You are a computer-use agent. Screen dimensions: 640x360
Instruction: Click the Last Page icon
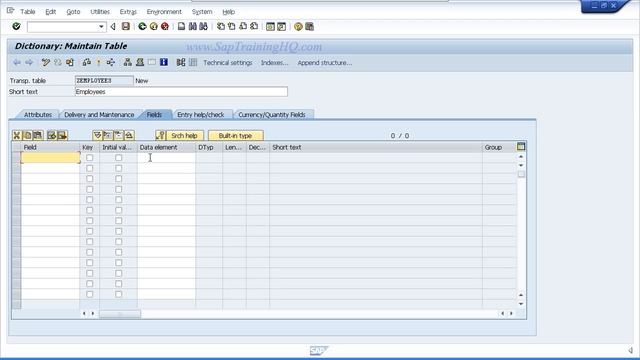[x=254, y=27]
